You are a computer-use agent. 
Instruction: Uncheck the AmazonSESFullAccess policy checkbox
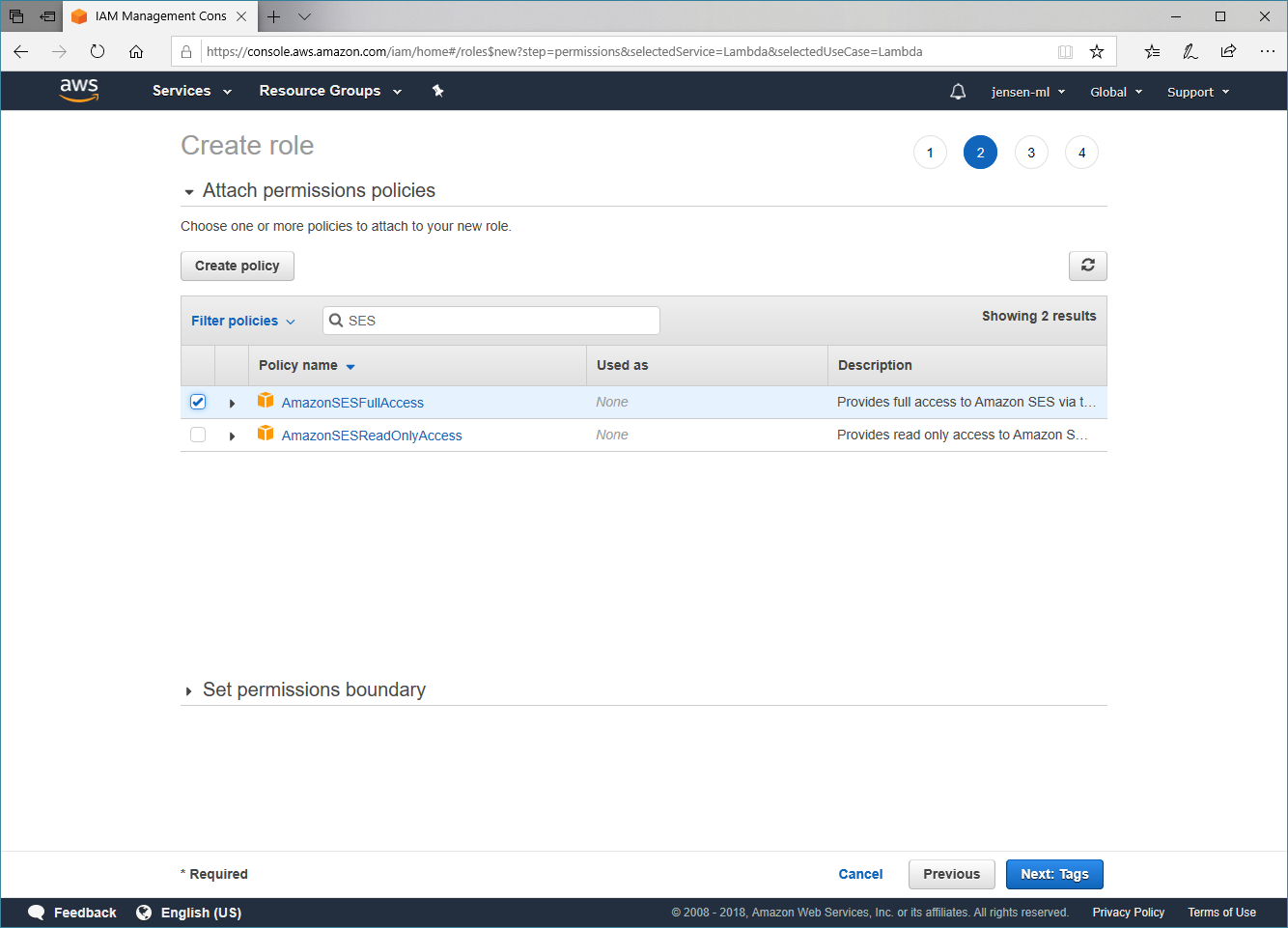point(198,402)
